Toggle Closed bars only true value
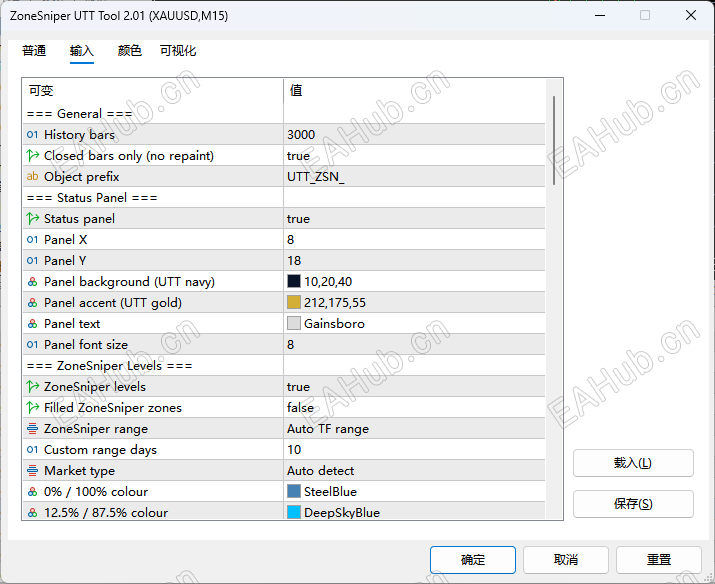The width and height of the screenshot is (715, 584). [x=414, y=155]
